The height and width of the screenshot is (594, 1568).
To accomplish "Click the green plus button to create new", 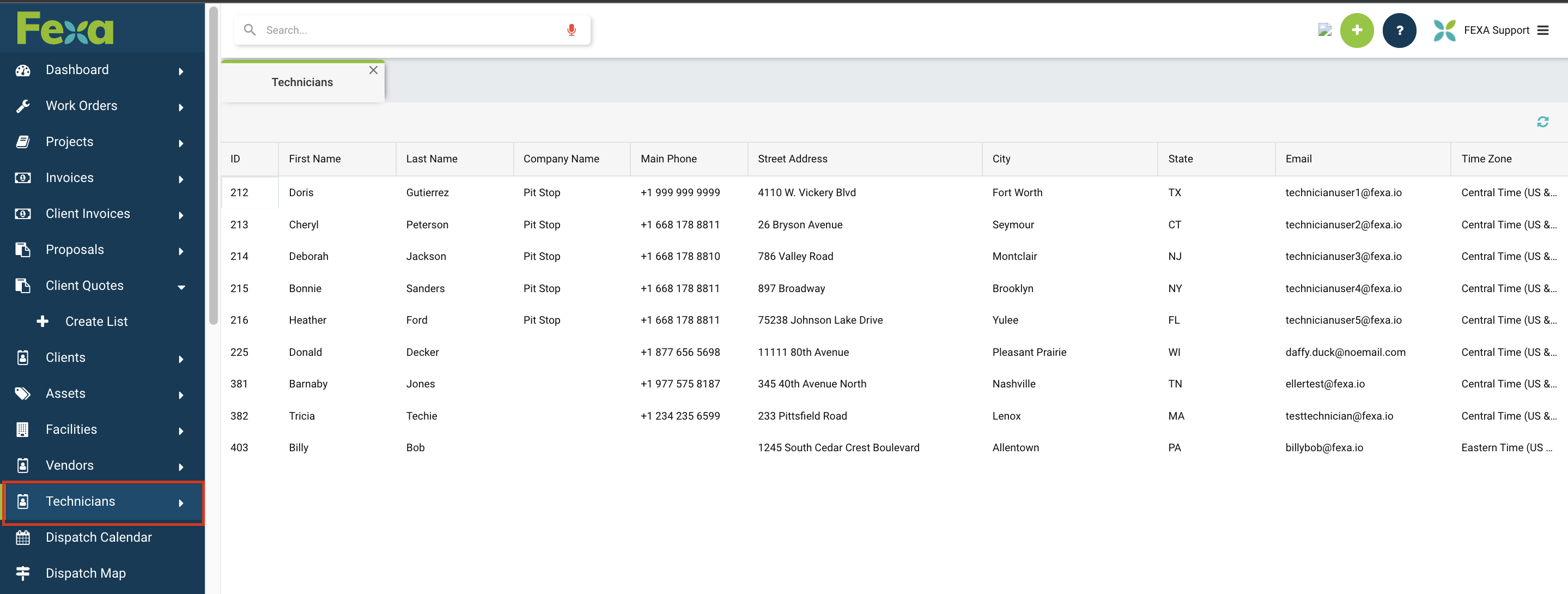I will [1357, 30].
